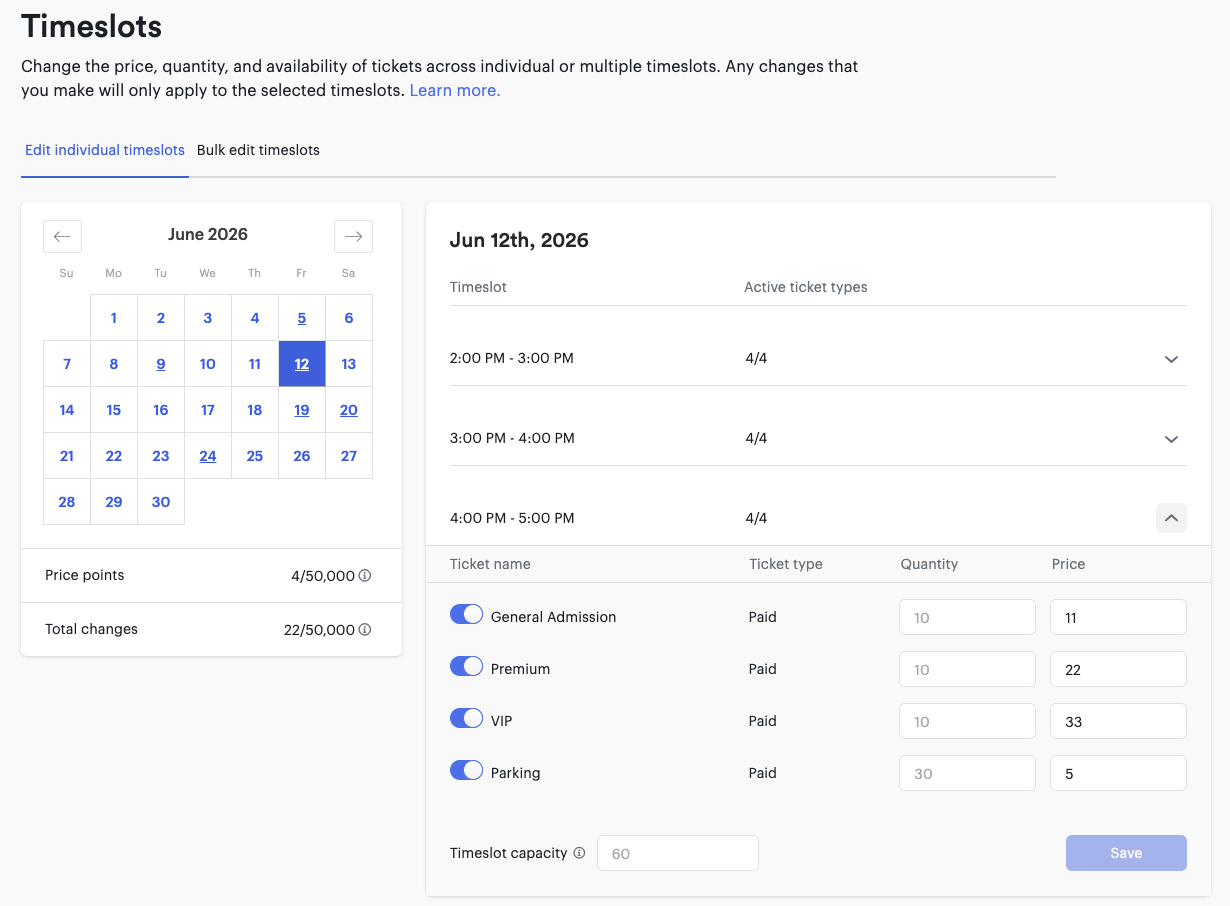1230x906 pixels.
Task: Click the Timeslot capacity input field
Action: pyautogui.click(x=678, y=853)
